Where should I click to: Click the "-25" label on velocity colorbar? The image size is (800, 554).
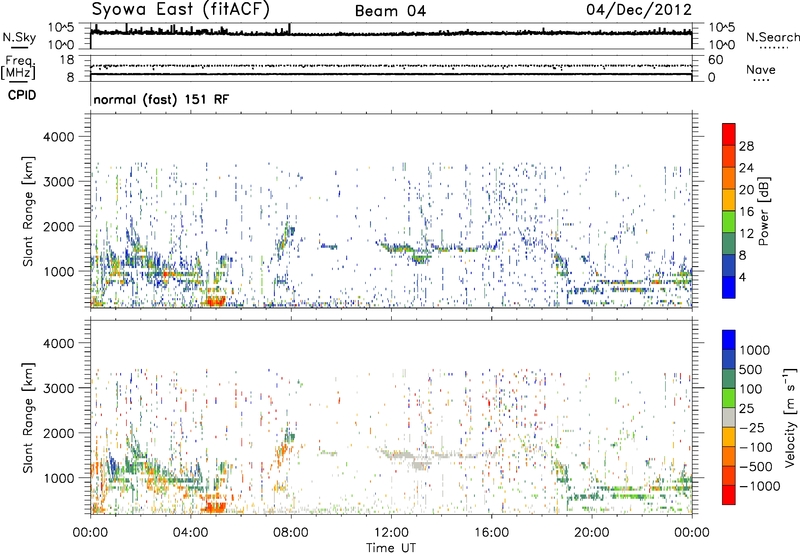tap(751, 428)
